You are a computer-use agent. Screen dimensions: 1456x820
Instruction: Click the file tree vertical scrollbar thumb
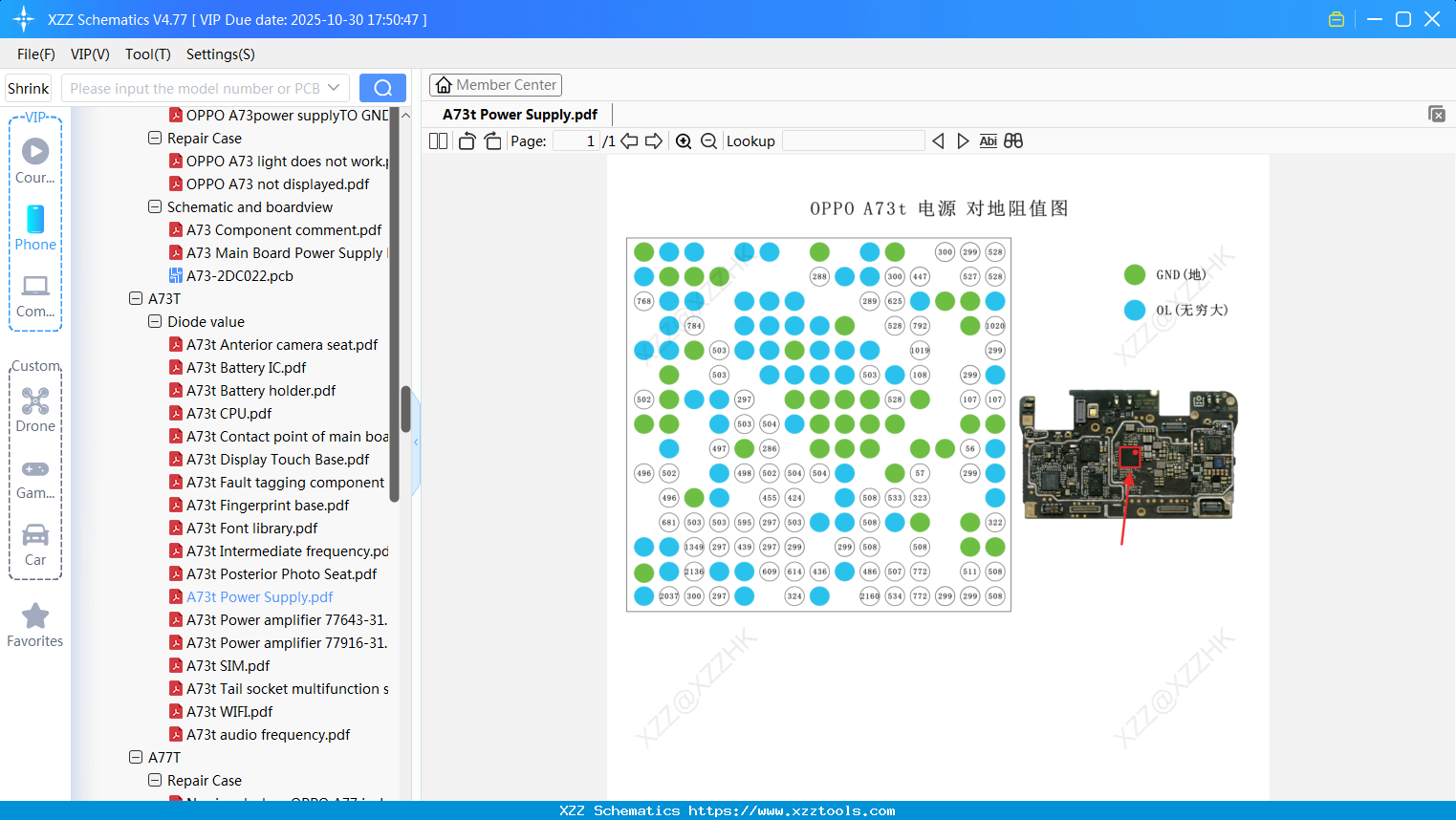pos(404,409)
